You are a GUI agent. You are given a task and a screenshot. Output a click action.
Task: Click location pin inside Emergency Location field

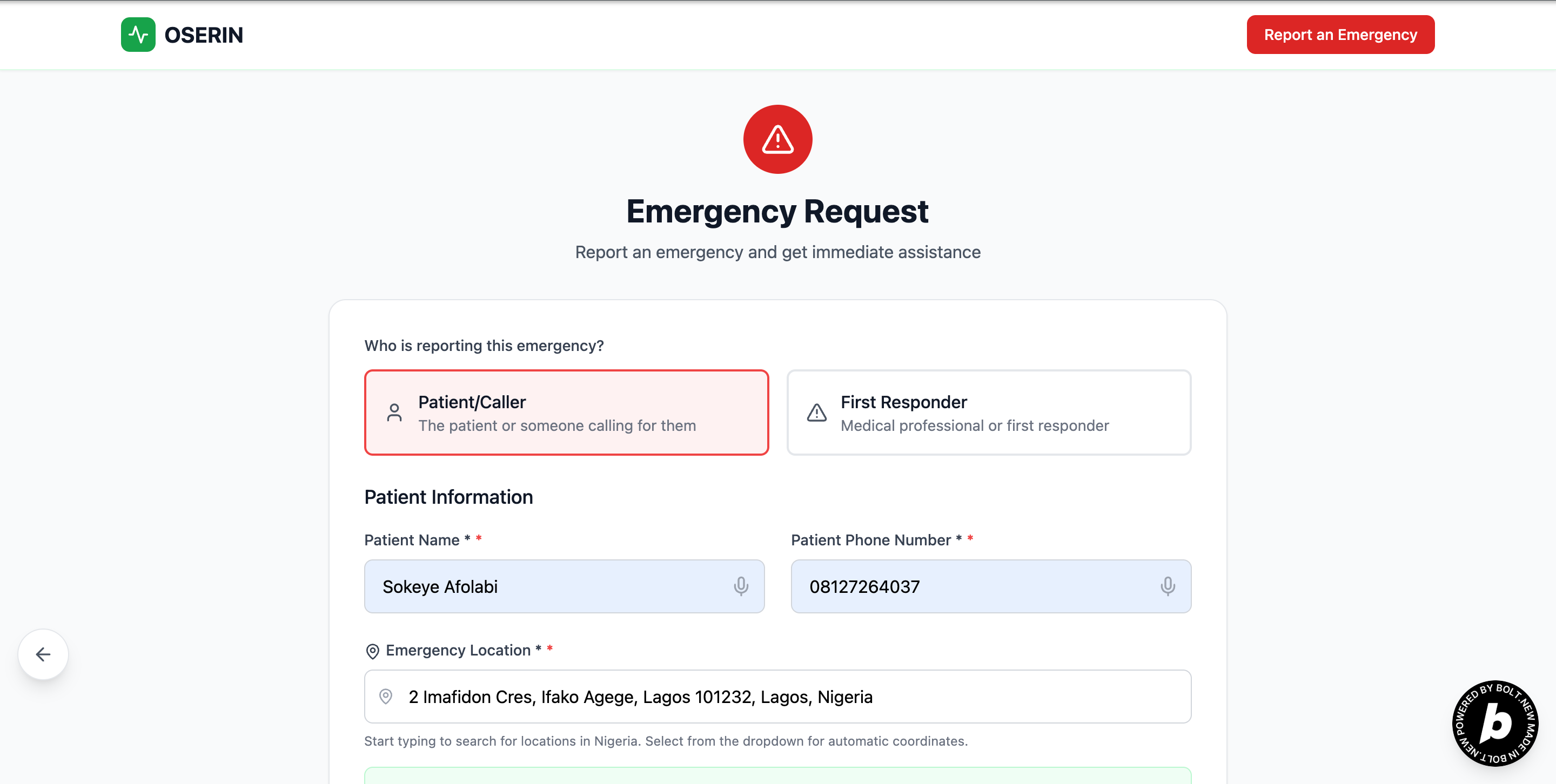pos(385,697)
